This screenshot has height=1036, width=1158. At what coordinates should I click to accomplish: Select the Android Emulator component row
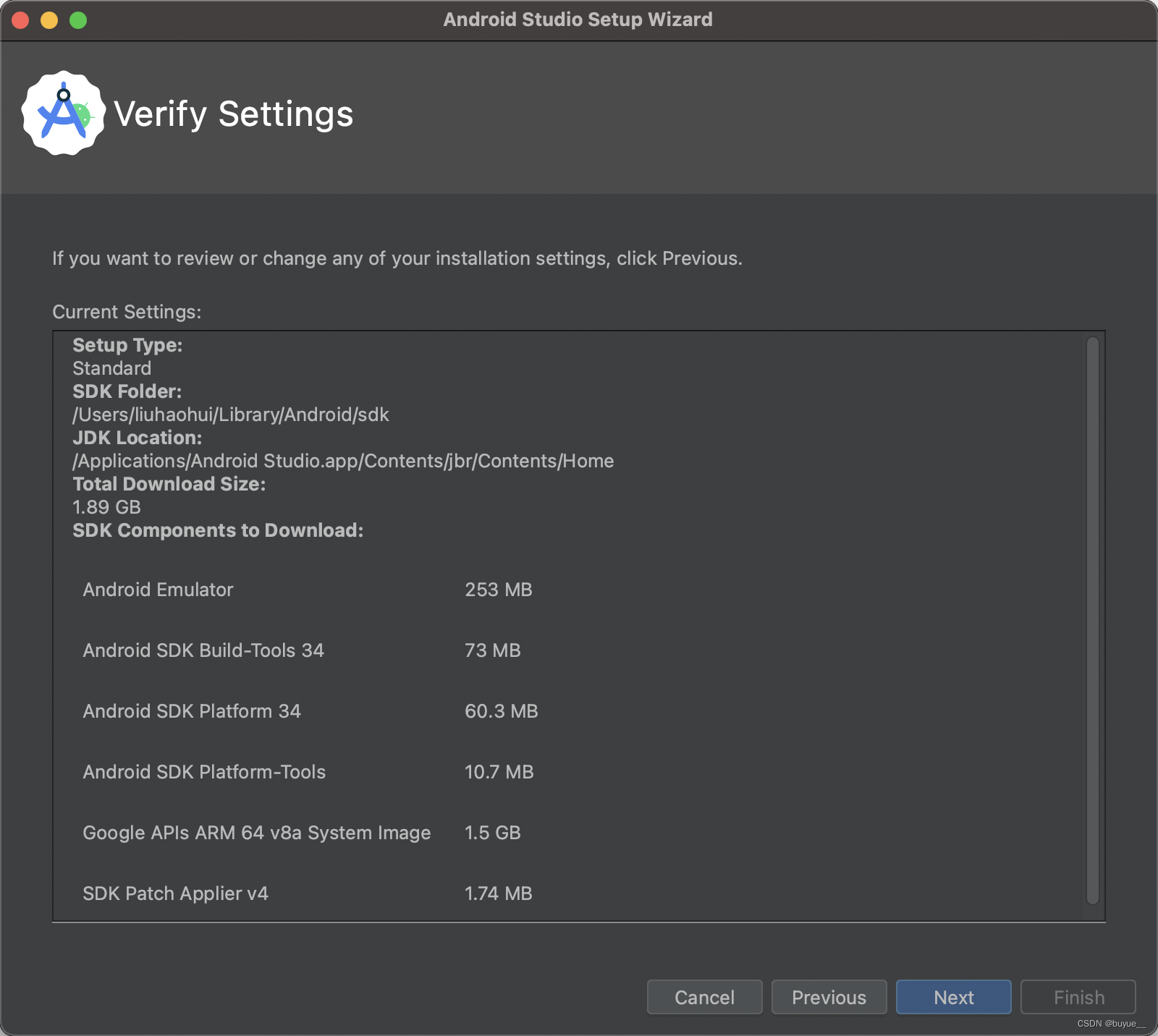point(308,590)
